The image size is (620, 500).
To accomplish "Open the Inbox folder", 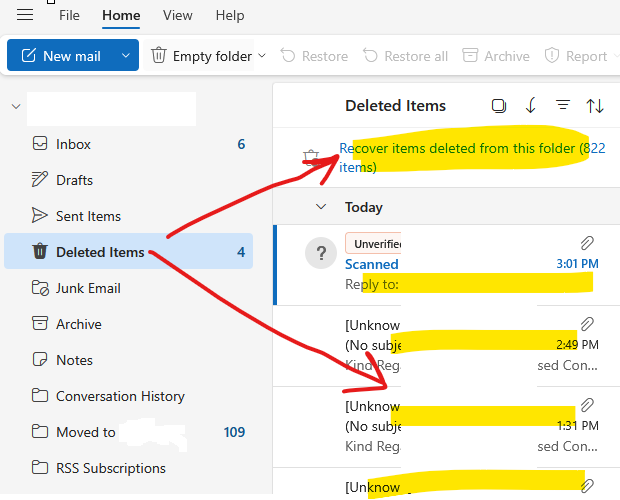I will [129, 144].
